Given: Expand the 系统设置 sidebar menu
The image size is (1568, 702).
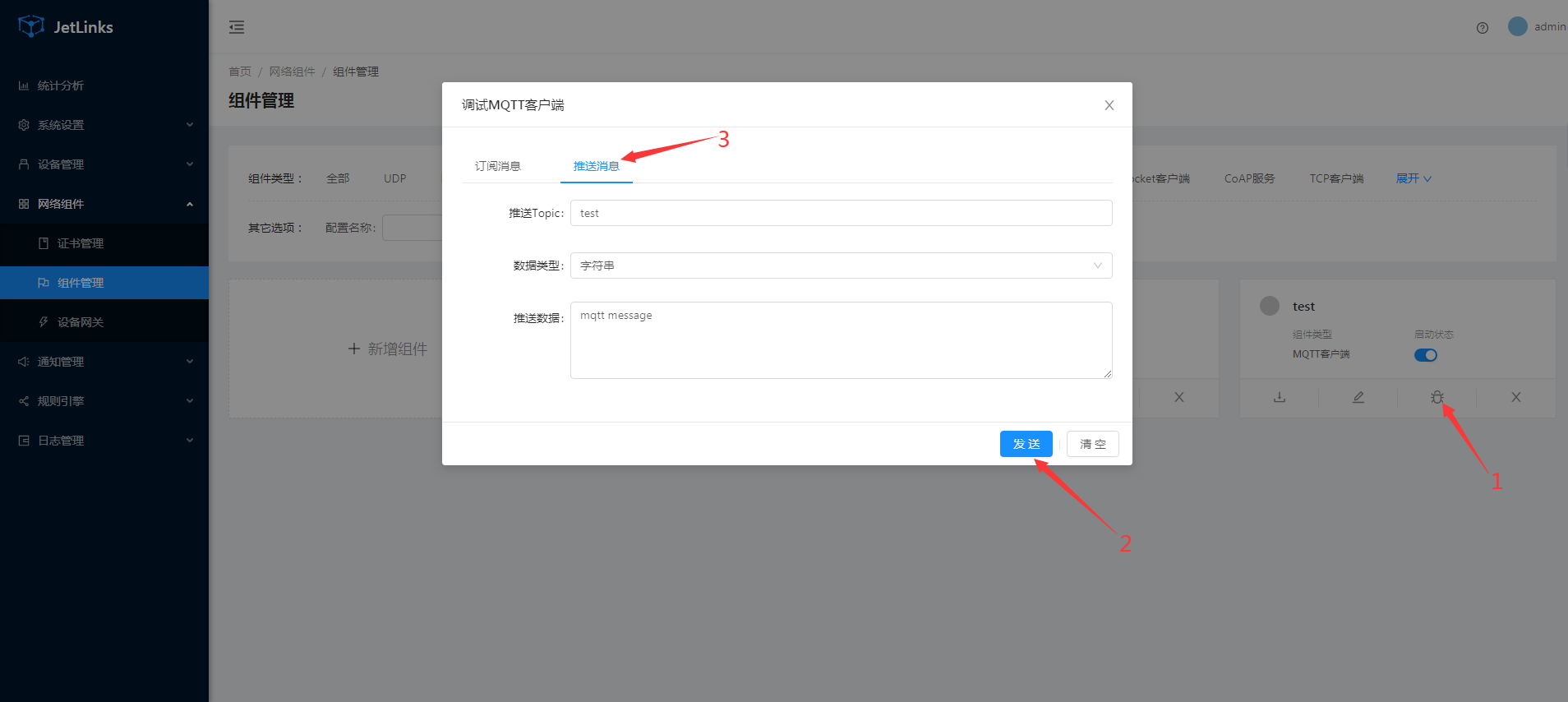Looking at the screenshot, I should pyautogui.click(x=104, y=125).
